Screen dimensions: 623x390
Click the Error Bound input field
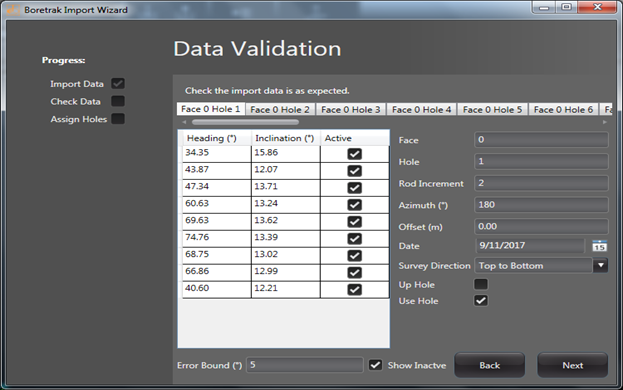click(x=305, y=365)
